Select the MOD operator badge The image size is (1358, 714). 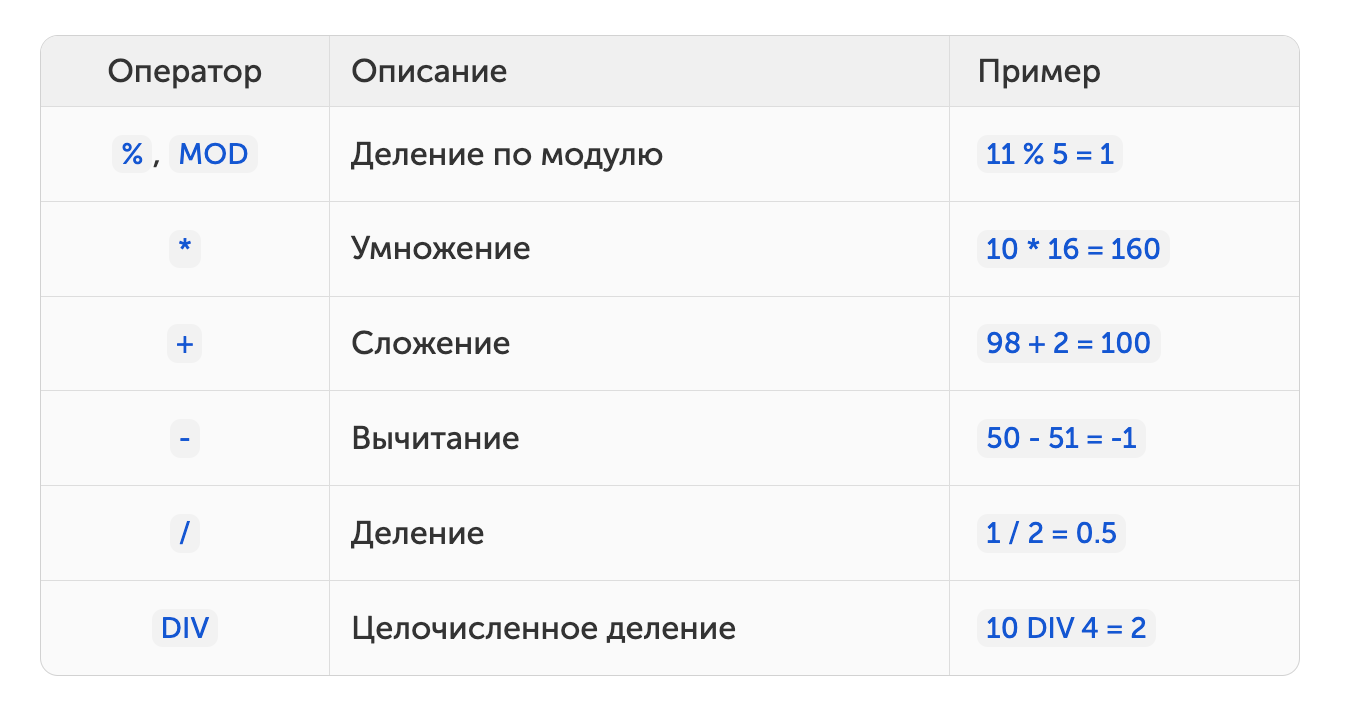coord(214,155)
